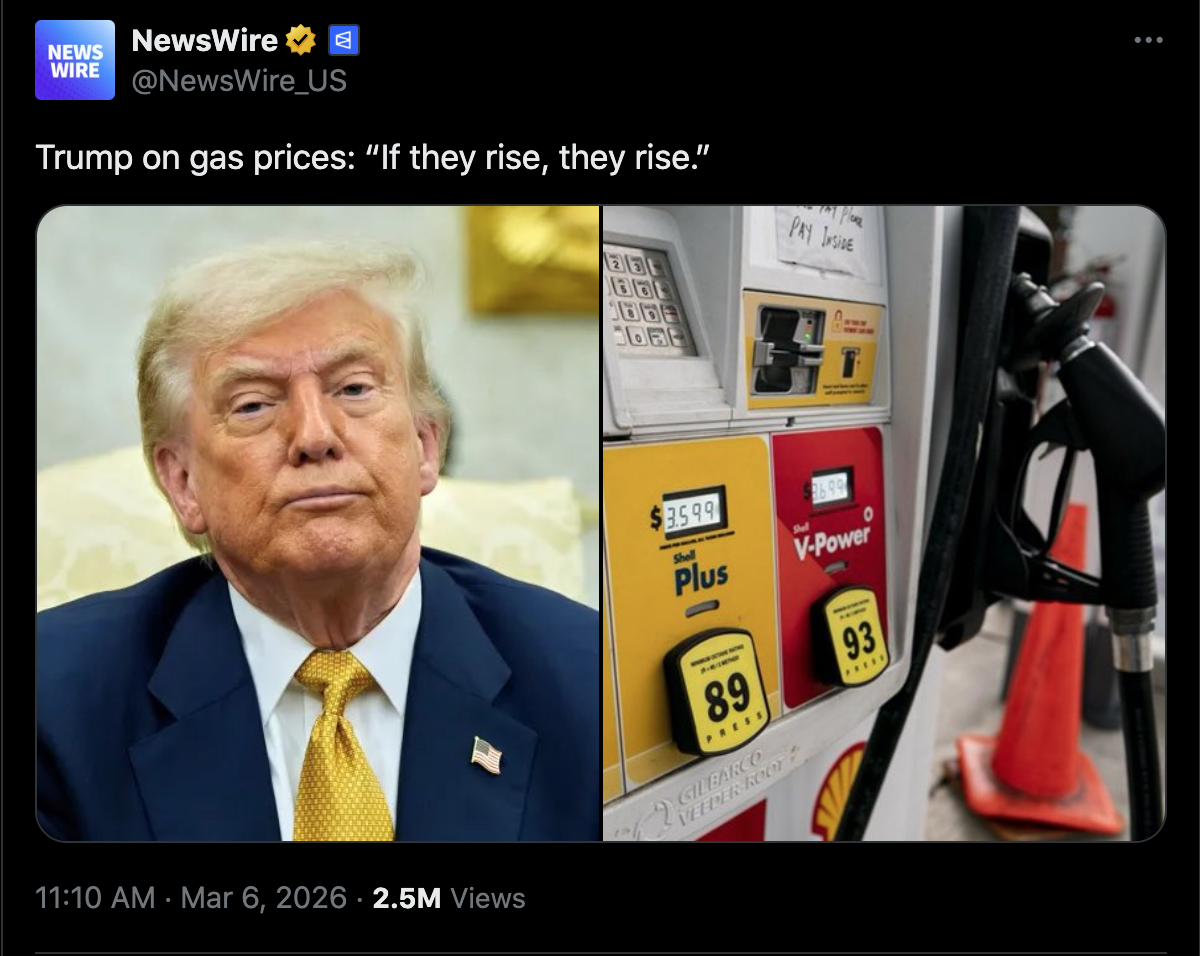Visit the @NewsWire_US handle
This screenshot has height=956, width=1200.
240,81
